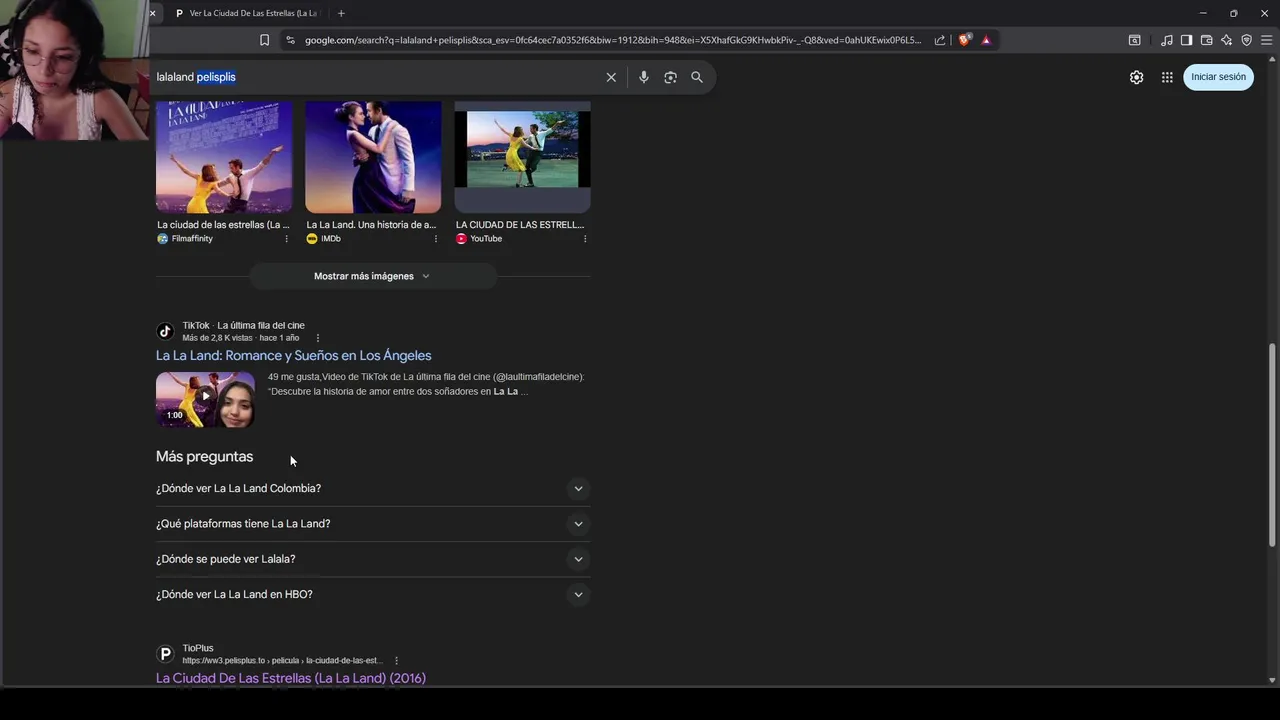Open tab search icon in toolbar
Viewport: 1280px width, 720px height.
(x=1134, y=40)
